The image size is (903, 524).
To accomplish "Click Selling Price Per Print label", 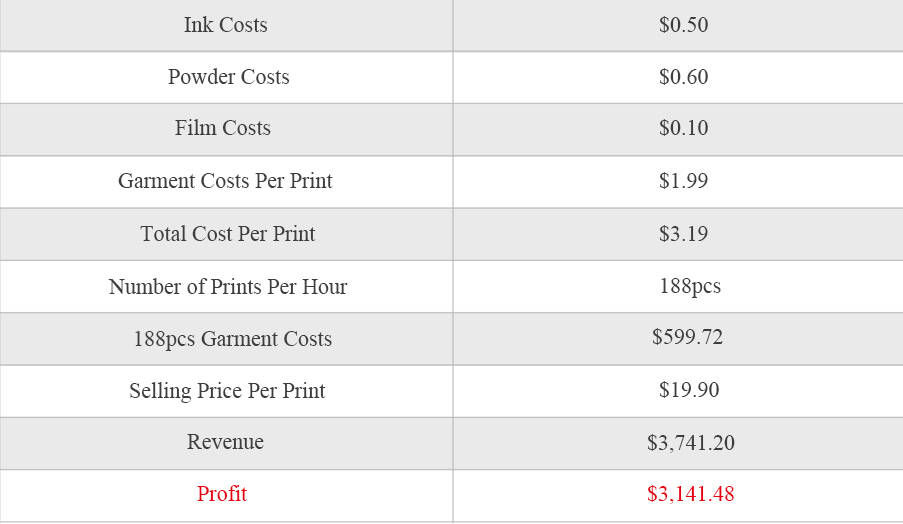I will tap(227, 391).
